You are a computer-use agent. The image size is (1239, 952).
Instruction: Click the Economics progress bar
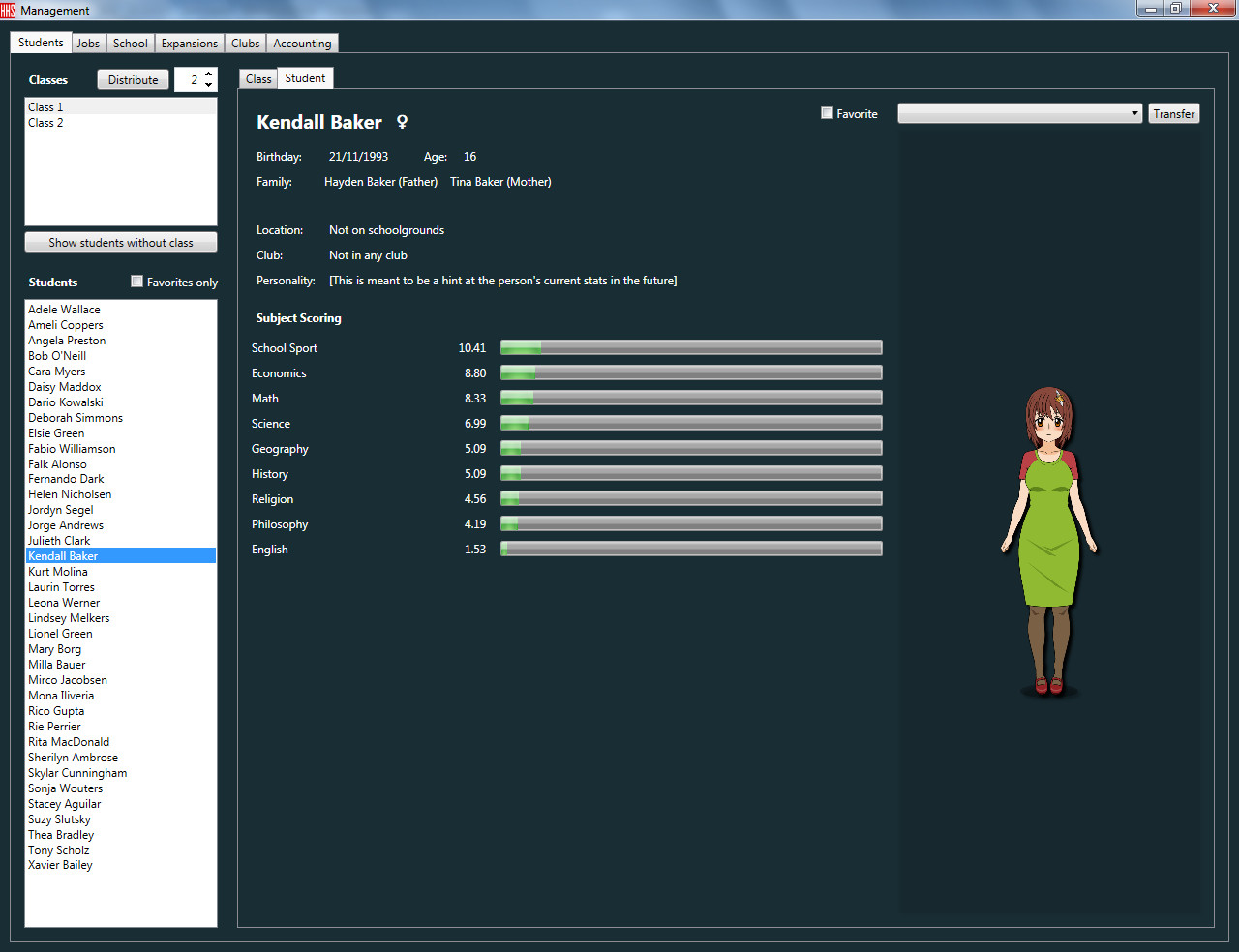pyautogui.click(x=691, y=372)
